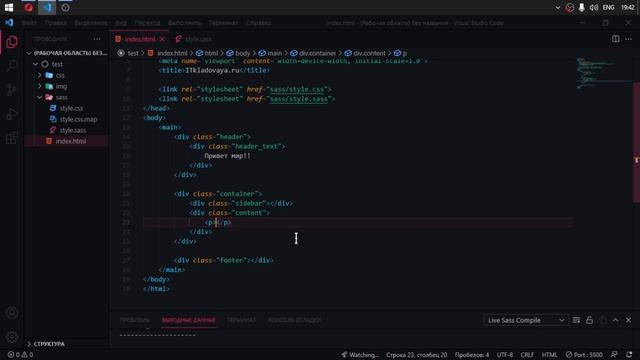This screenshot has height=360, width=640.
Task: Clear the output panel
Action: [576, 320]
